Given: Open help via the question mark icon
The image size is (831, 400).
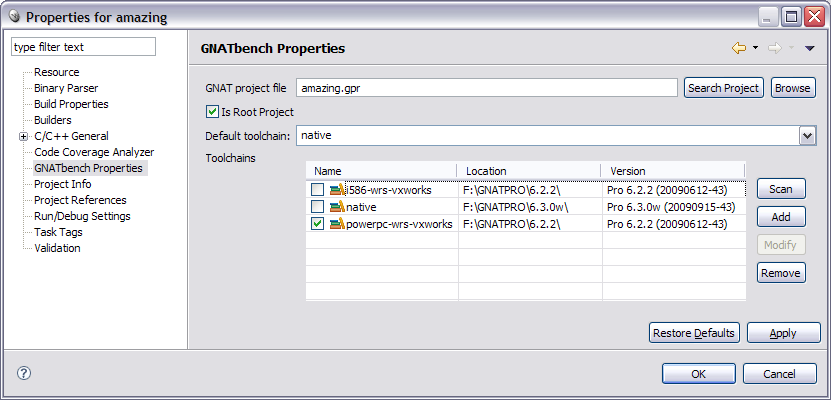Looking at the screenshot, I should point(24,373).
